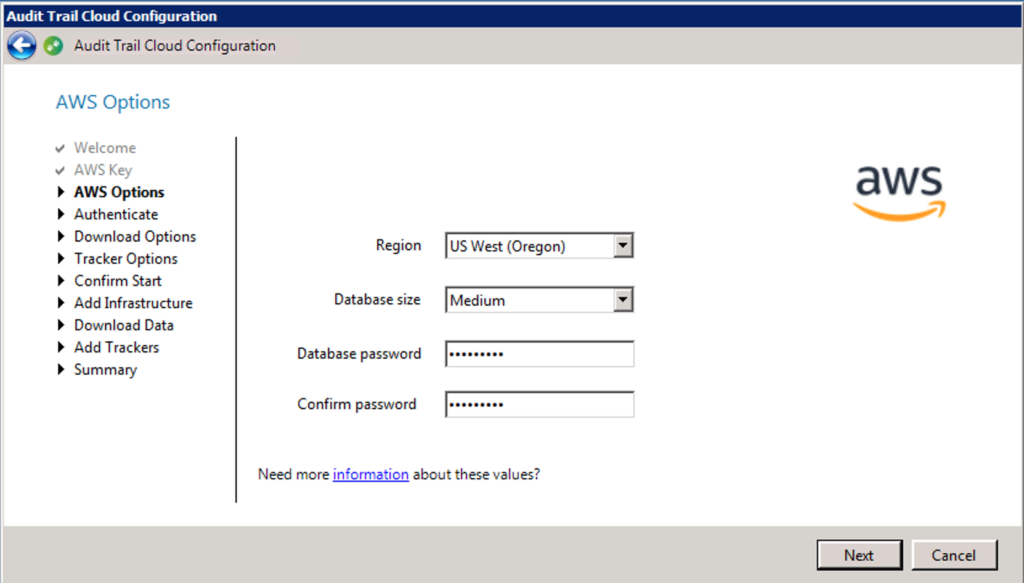Focus the Confirm password field

(539, 404)
